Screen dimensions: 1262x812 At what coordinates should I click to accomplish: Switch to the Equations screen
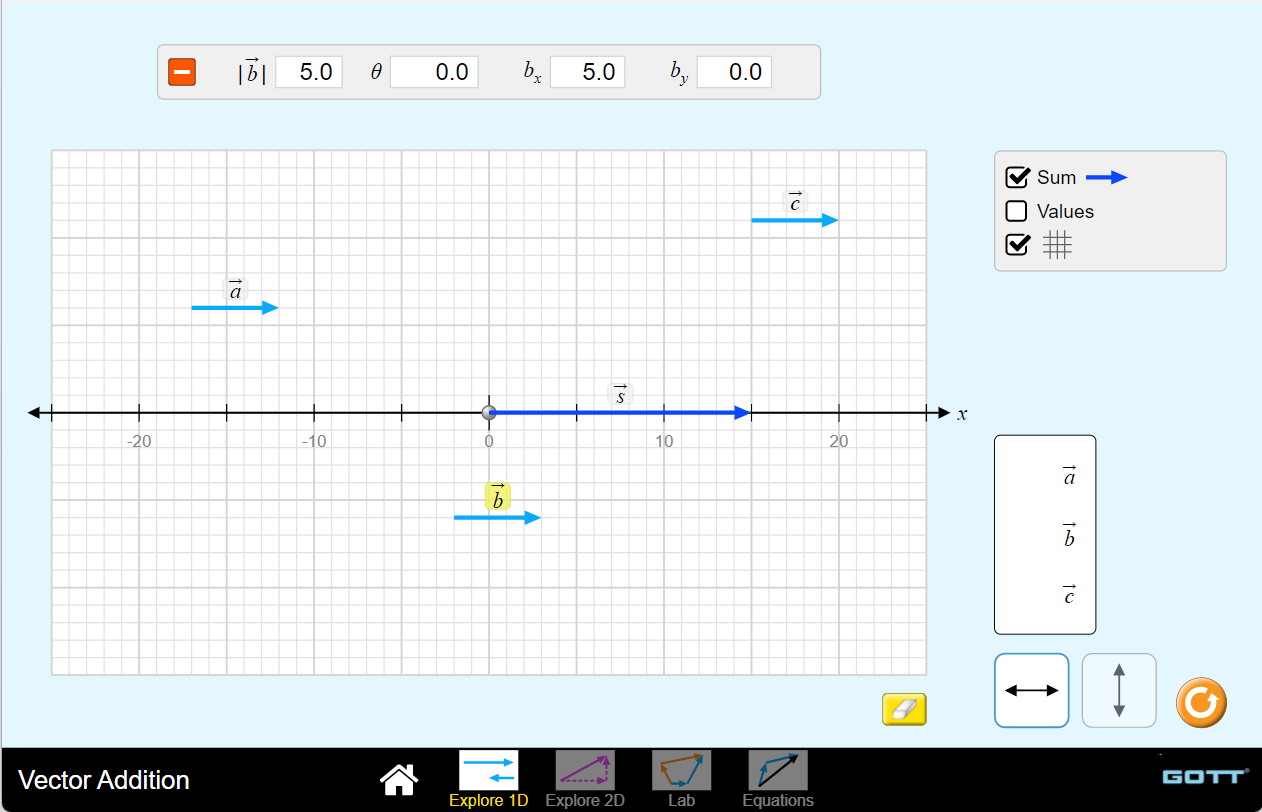pos(778,779)
